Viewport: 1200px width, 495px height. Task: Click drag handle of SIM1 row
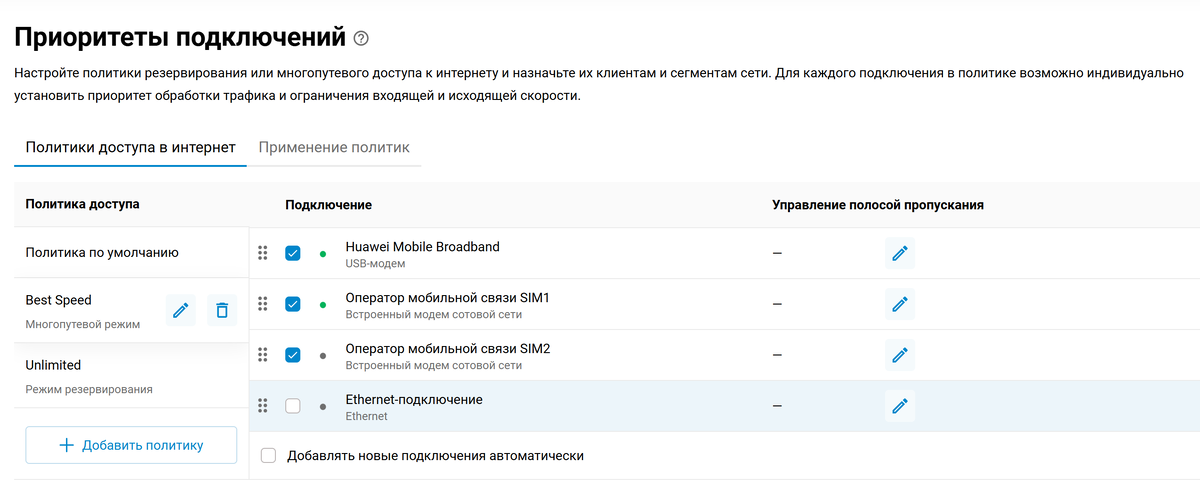coord(263,304)
